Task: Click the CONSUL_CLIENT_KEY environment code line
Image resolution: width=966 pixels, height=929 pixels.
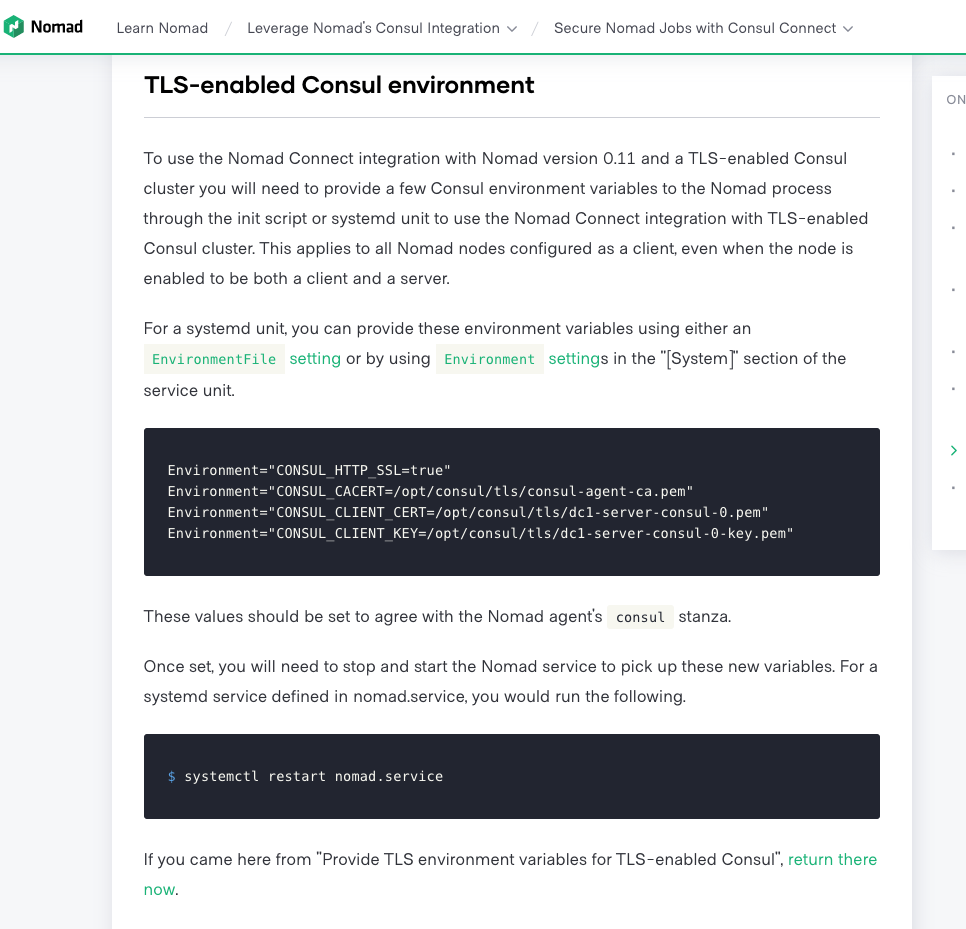Action: [x=480, y=533]
